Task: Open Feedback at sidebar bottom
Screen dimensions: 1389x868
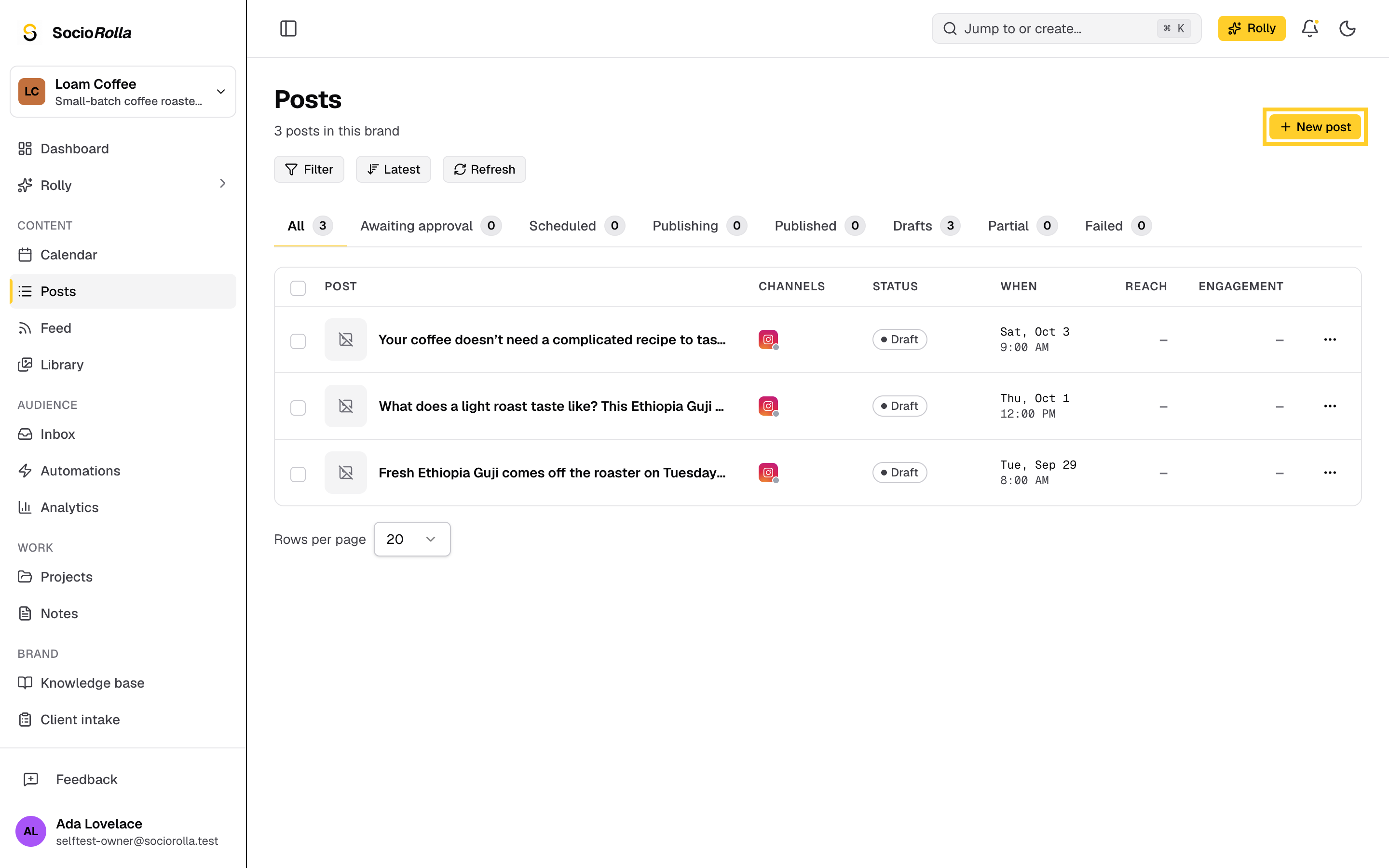Action: (x=123, y=779)
